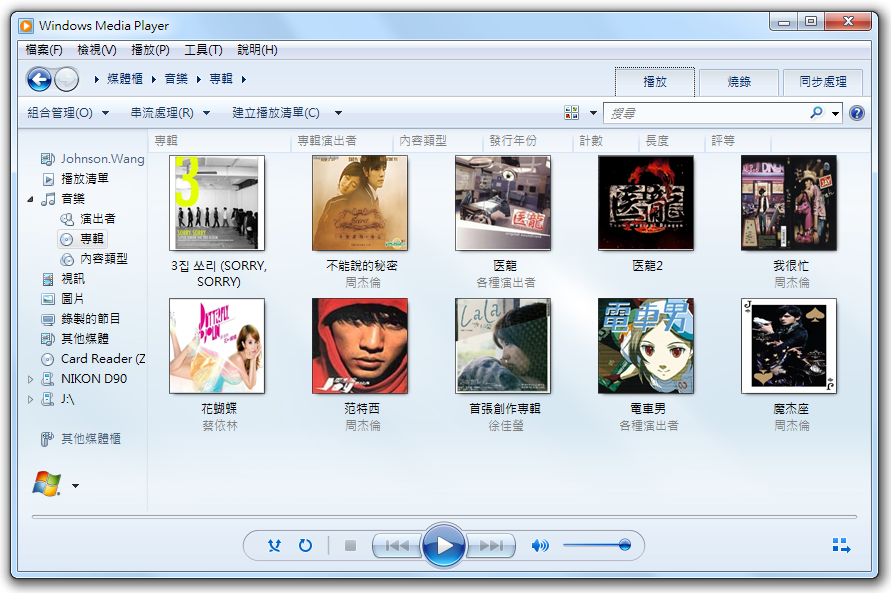Viewport: 891px width, 593px height.
Task: Select the 医龍2 album cover
Action: pyautogui.click(x=646, y=203)
